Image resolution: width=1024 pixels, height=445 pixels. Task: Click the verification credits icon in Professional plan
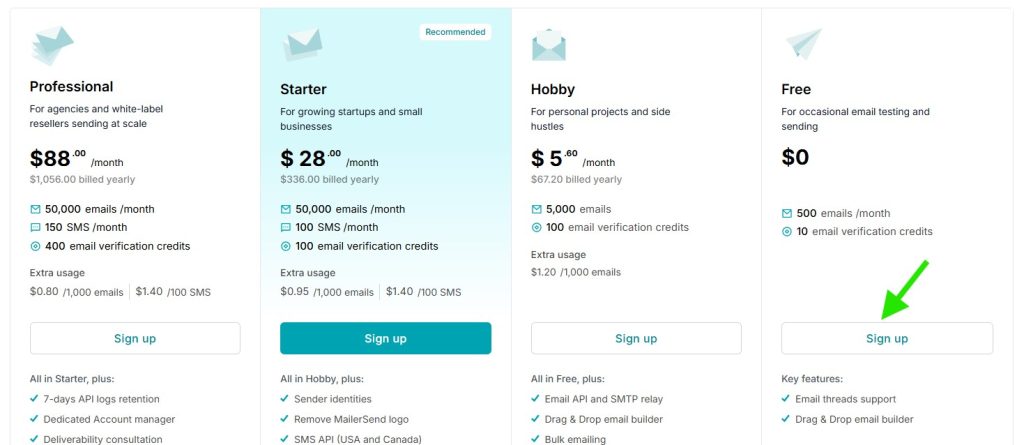[36, 246]
